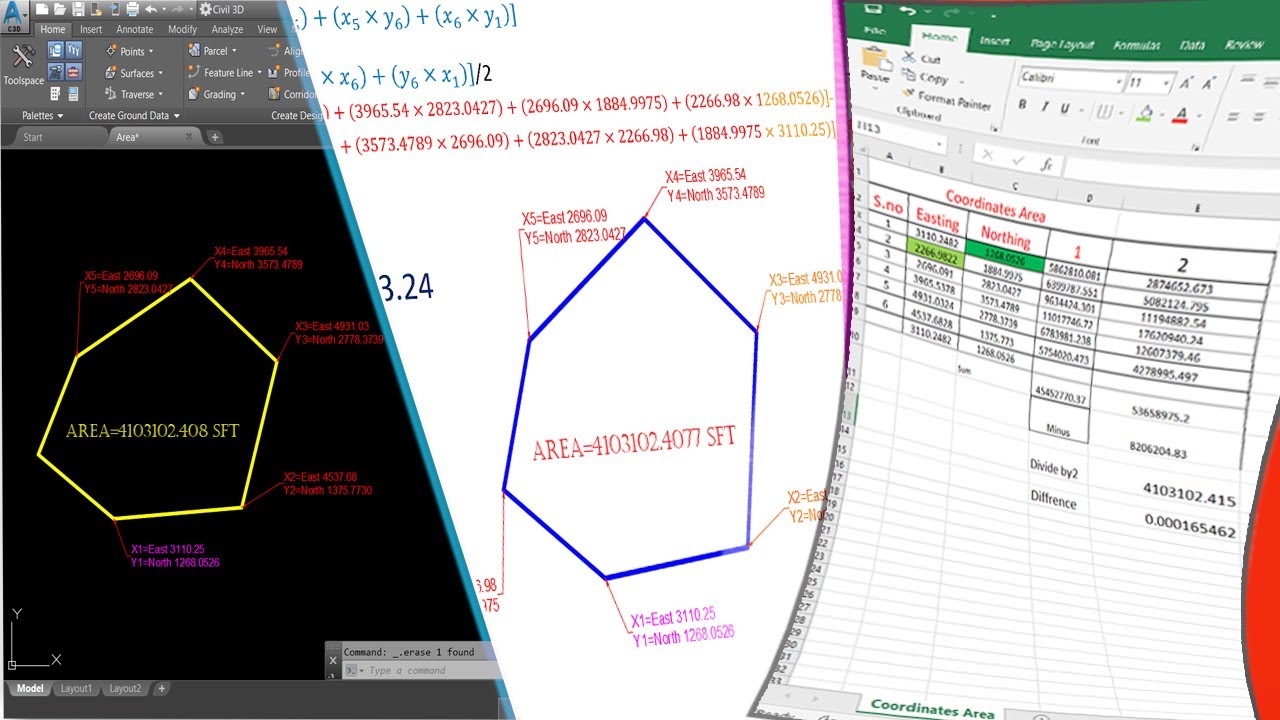Toggle Underline formatting in Excel
This screenshot has height=720, width=1280.
1065,108
